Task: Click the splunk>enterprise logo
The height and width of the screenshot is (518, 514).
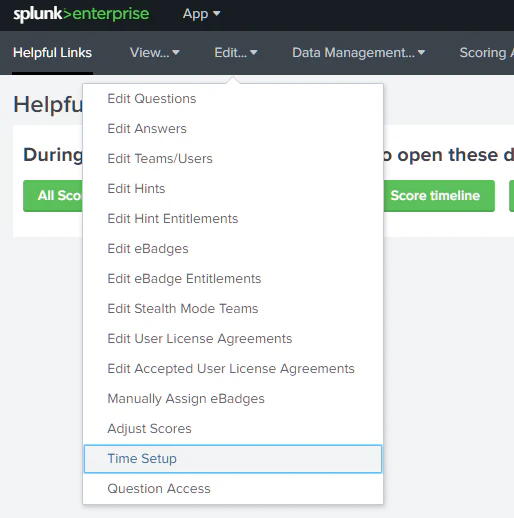Action: [x=81, y=14]
